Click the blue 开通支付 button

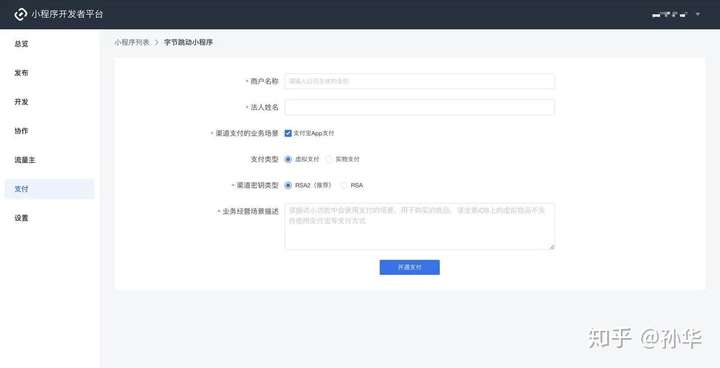pyautogui.click(x=410, y=267)
